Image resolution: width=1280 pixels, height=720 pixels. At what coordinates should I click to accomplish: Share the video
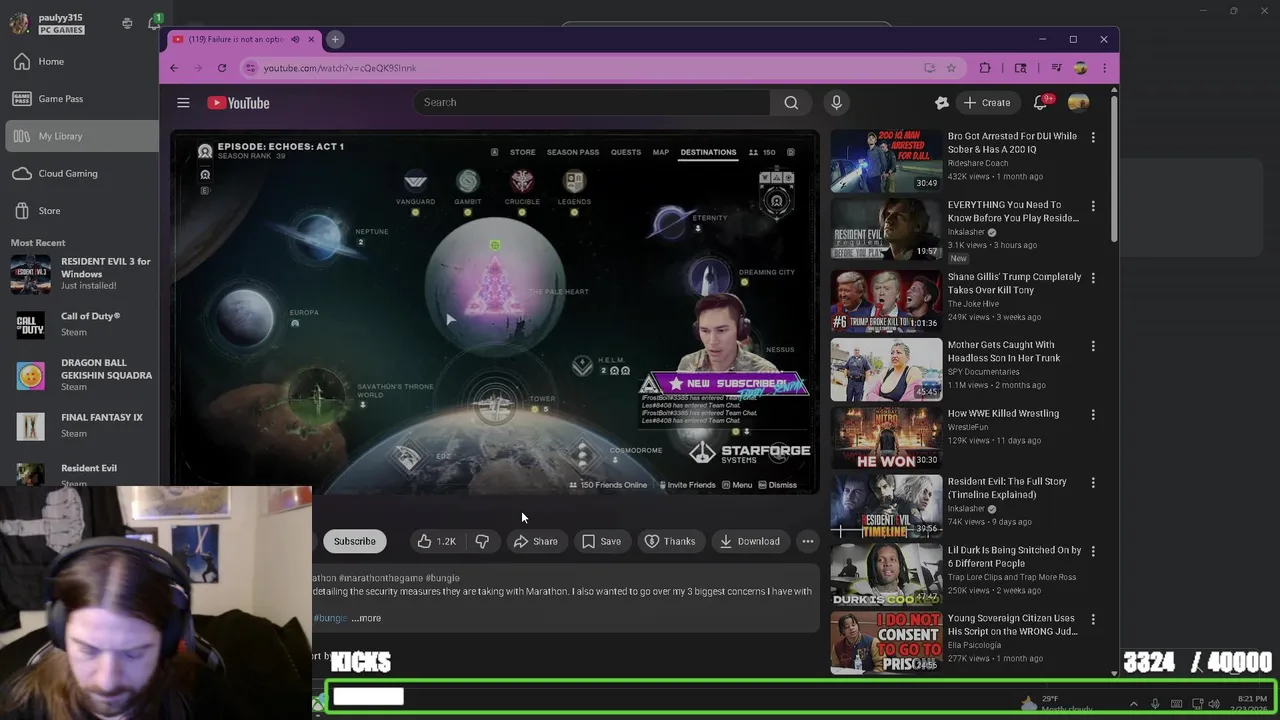pos(536,541)
